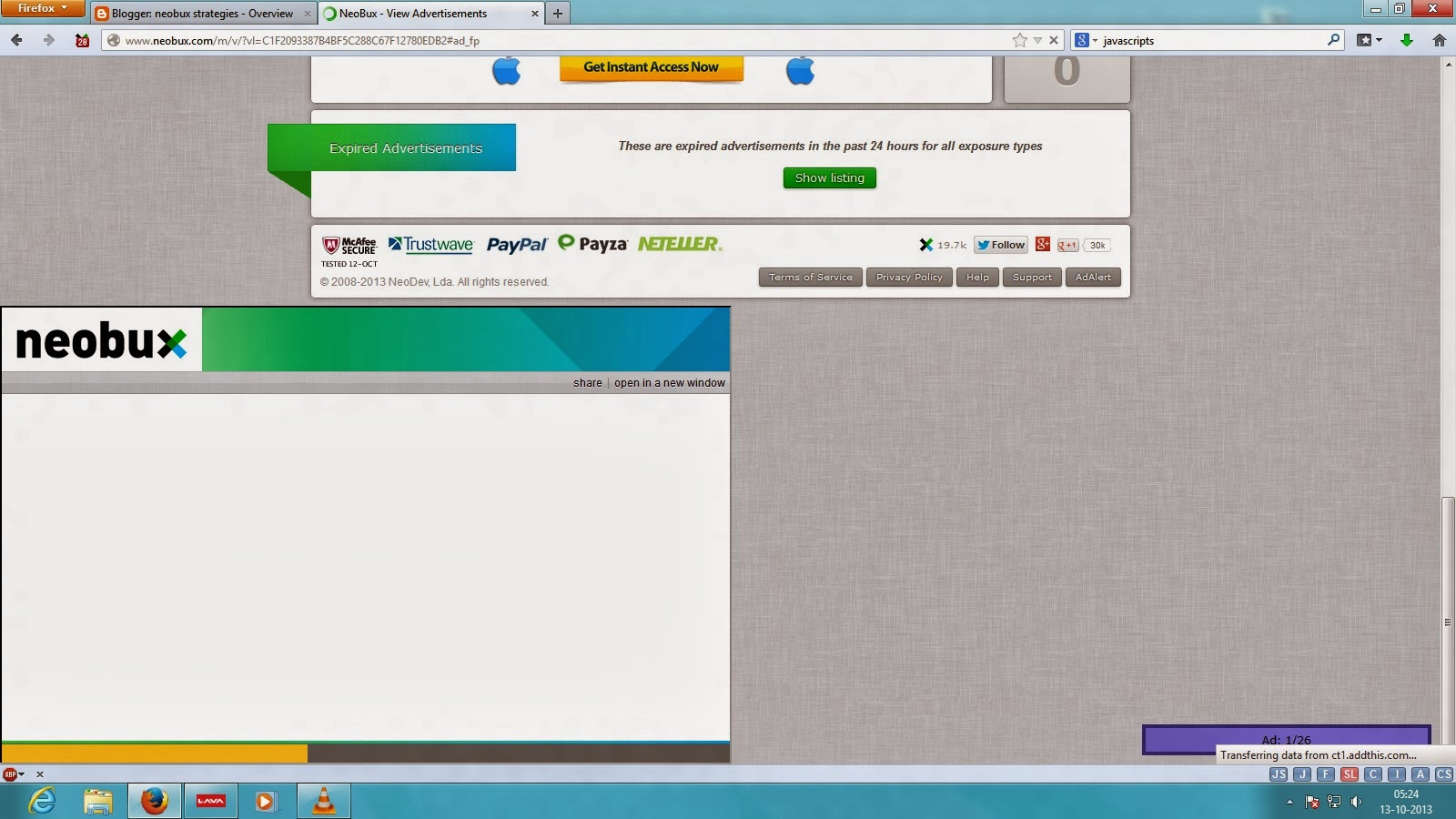1456x819 pixels.
Task: Click the Neteller logo
Action: [x=680, y=244]
